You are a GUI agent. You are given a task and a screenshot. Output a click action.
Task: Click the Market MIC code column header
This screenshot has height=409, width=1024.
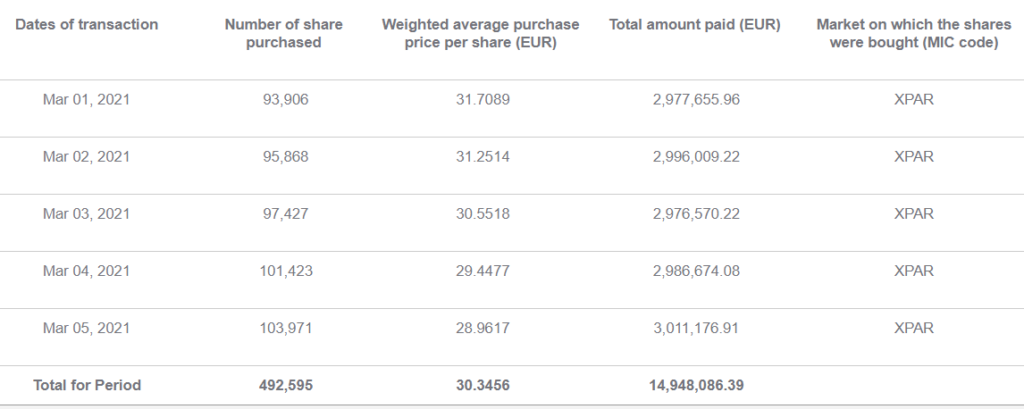[914, 33]
